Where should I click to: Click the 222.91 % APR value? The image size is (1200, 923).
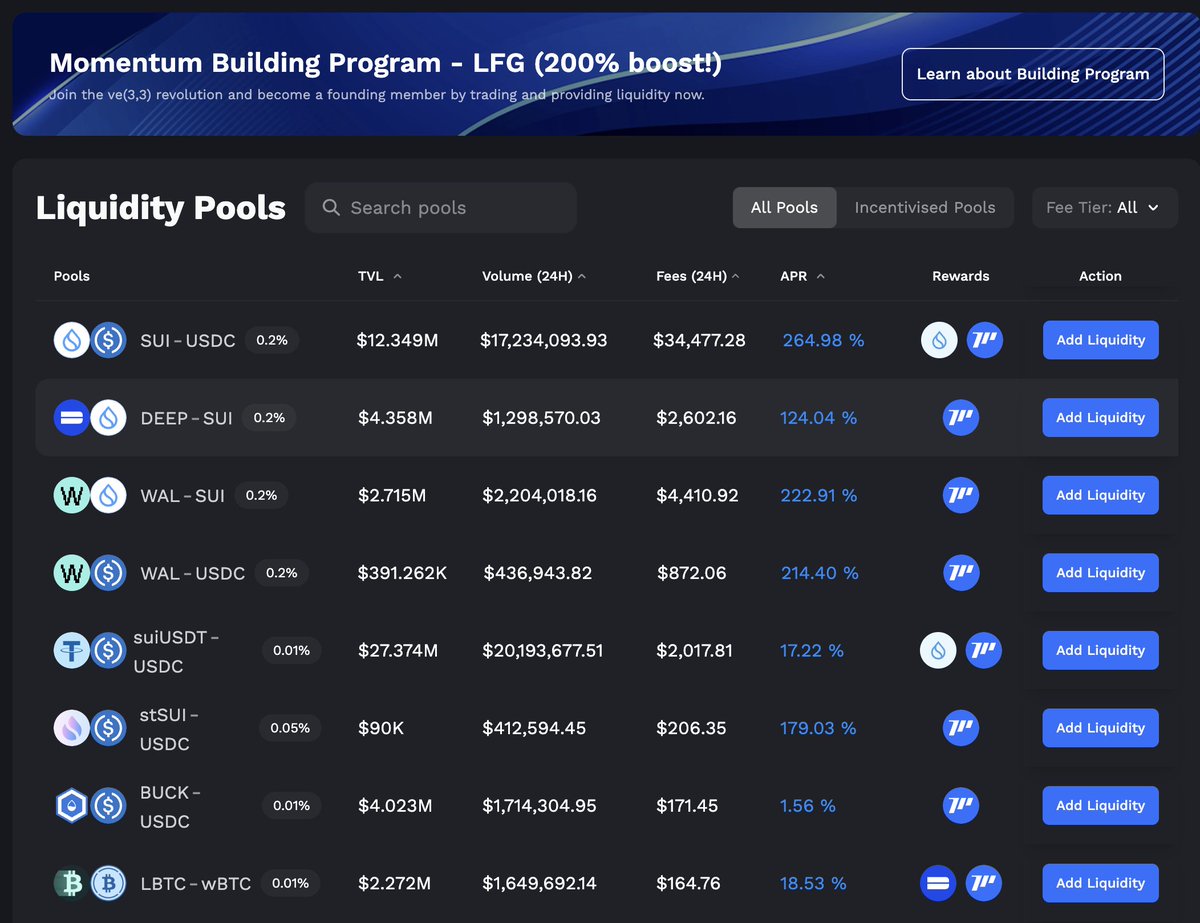point(820,495)
